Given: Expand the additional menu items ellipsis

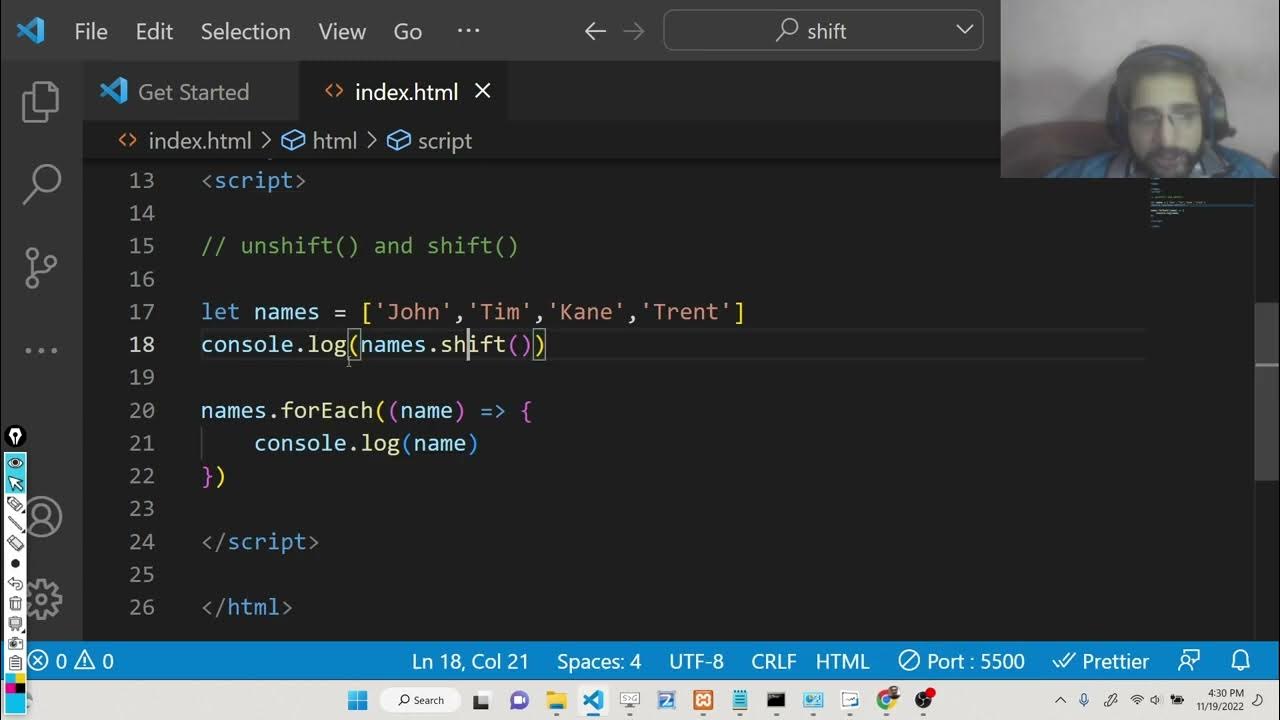Looking at the screenshot, I should point(468,31).
